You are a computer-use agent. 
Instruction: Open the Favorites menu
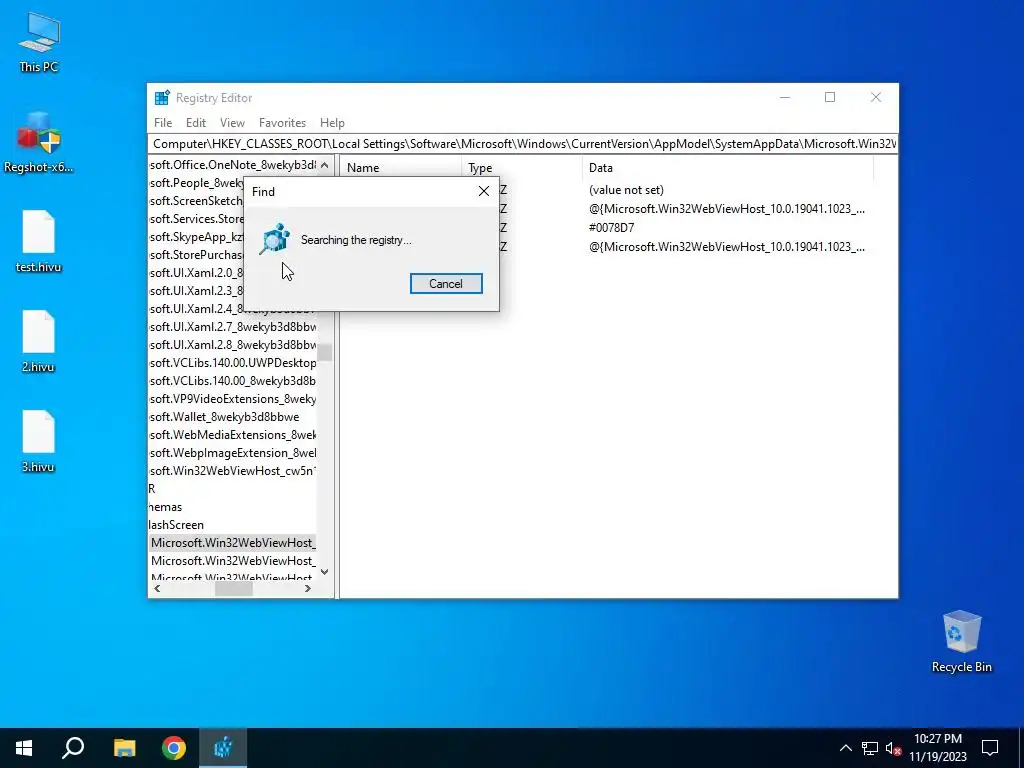pyautogui.click(x=282, y=123)
